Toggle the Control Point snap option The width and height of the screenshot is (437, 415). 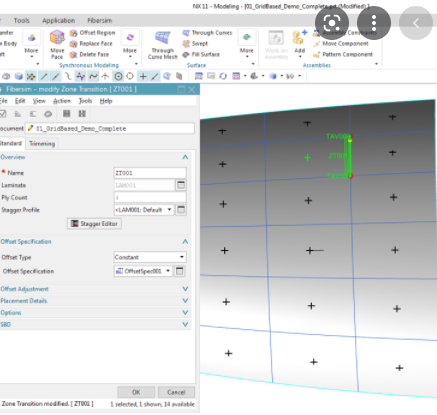coord(68,76)
